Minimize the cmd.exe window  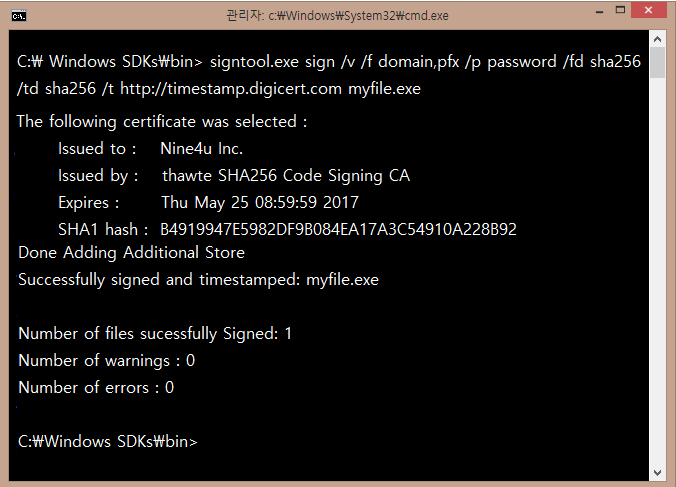coord(599,12)
